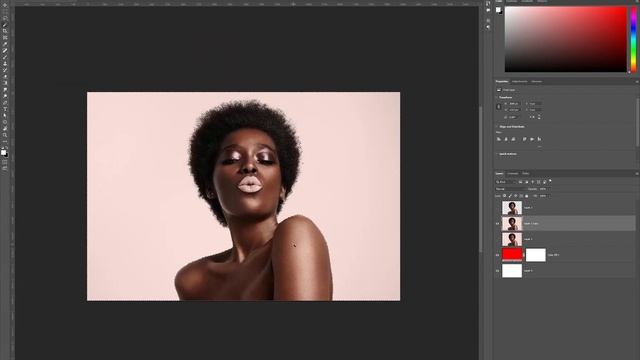Open the Layers panel menu
The width and height of the screenshot is (640, 360).
tap(637, 173)
